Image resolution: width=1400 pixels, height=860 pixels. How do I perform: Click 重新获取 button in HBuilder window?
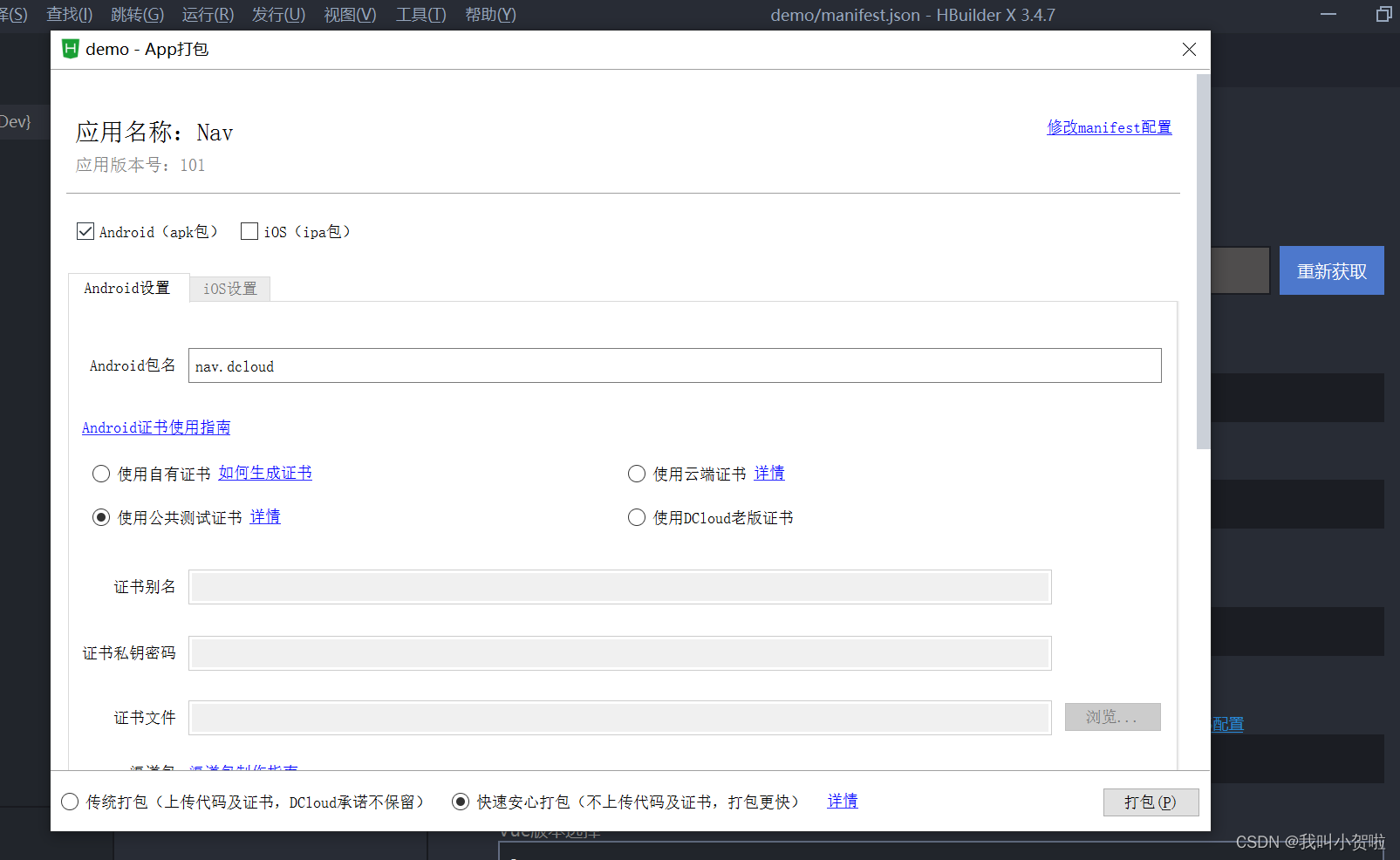1331,270
